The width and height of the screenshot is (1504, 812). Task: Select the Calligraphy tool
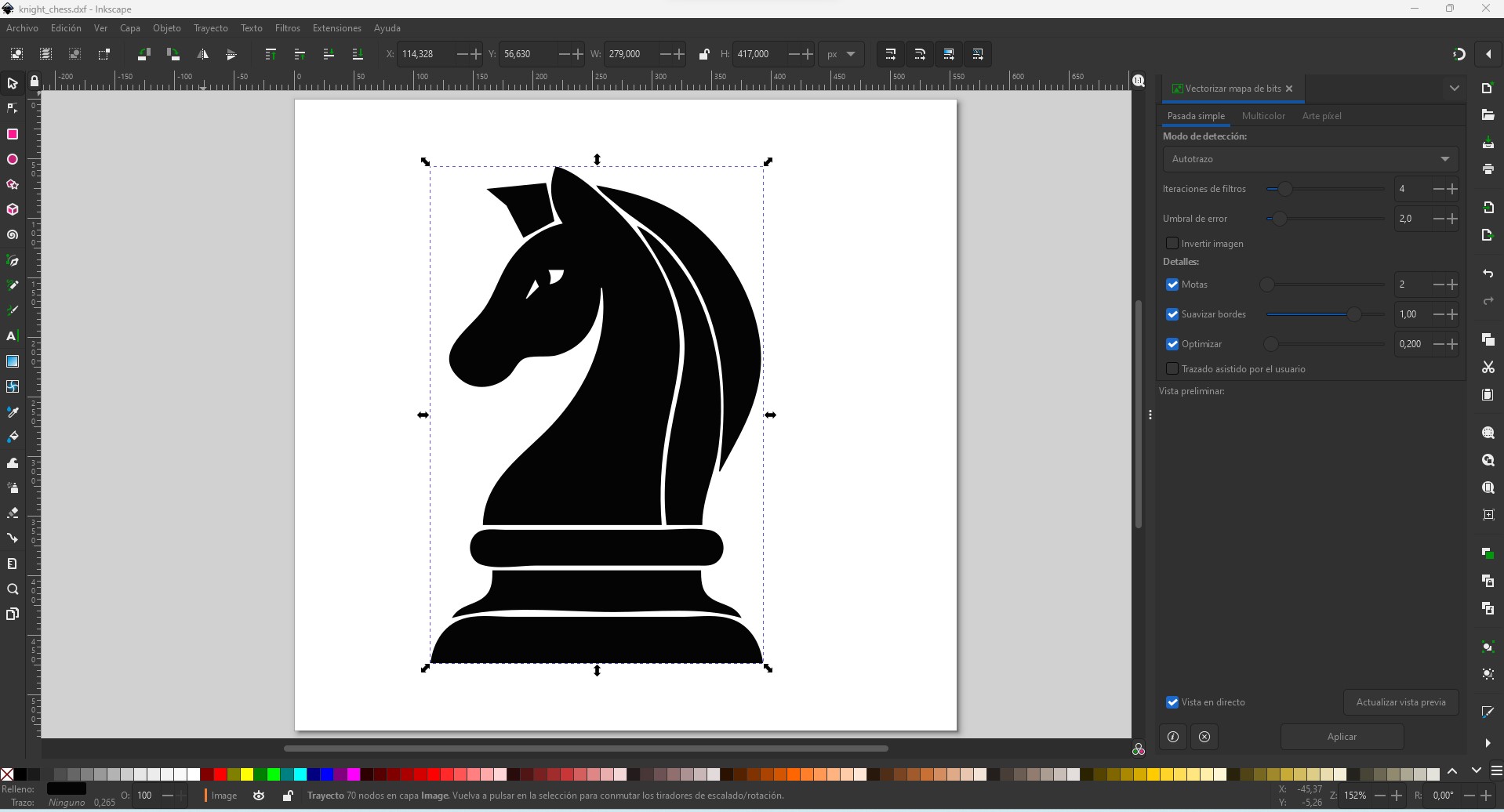pos(13,311)
